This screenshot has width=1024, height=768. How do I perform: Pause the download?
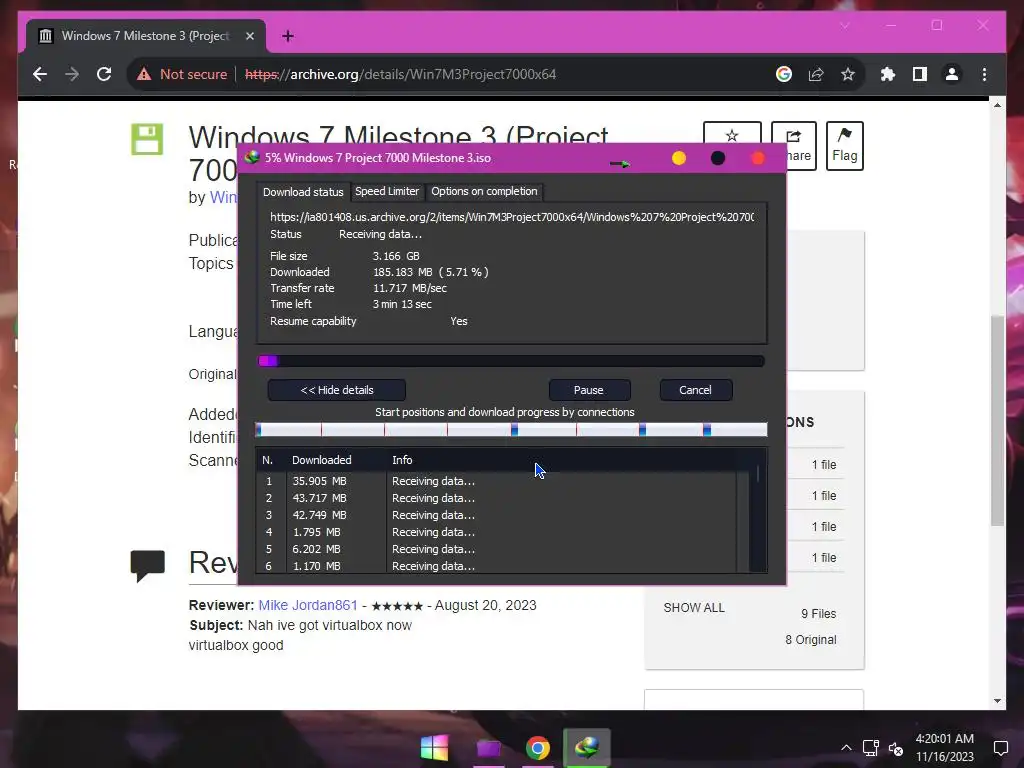(x=589, y=390)
